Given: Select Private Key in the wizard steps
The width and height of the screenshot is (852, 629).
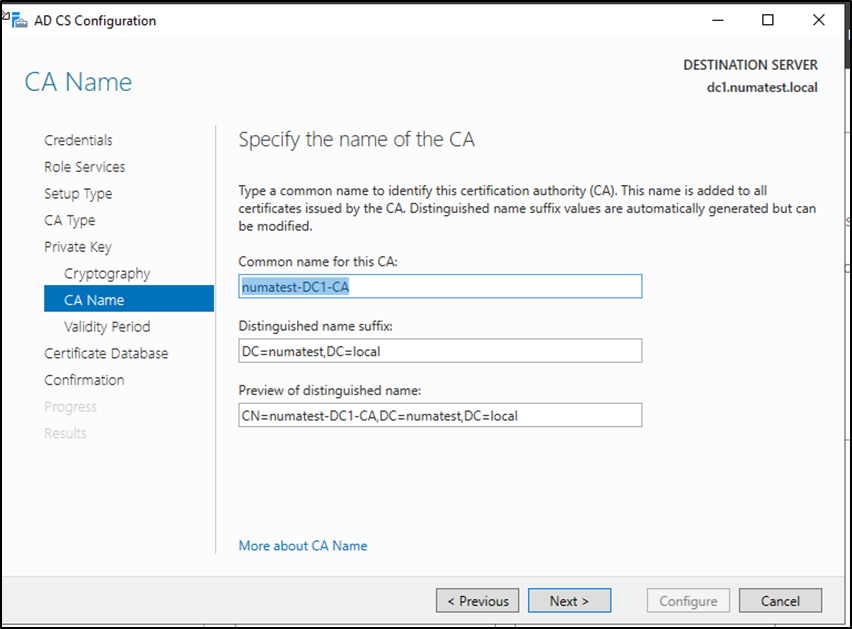Looking at the screenshot, I should pyautogui.click(x=77, y=247).
